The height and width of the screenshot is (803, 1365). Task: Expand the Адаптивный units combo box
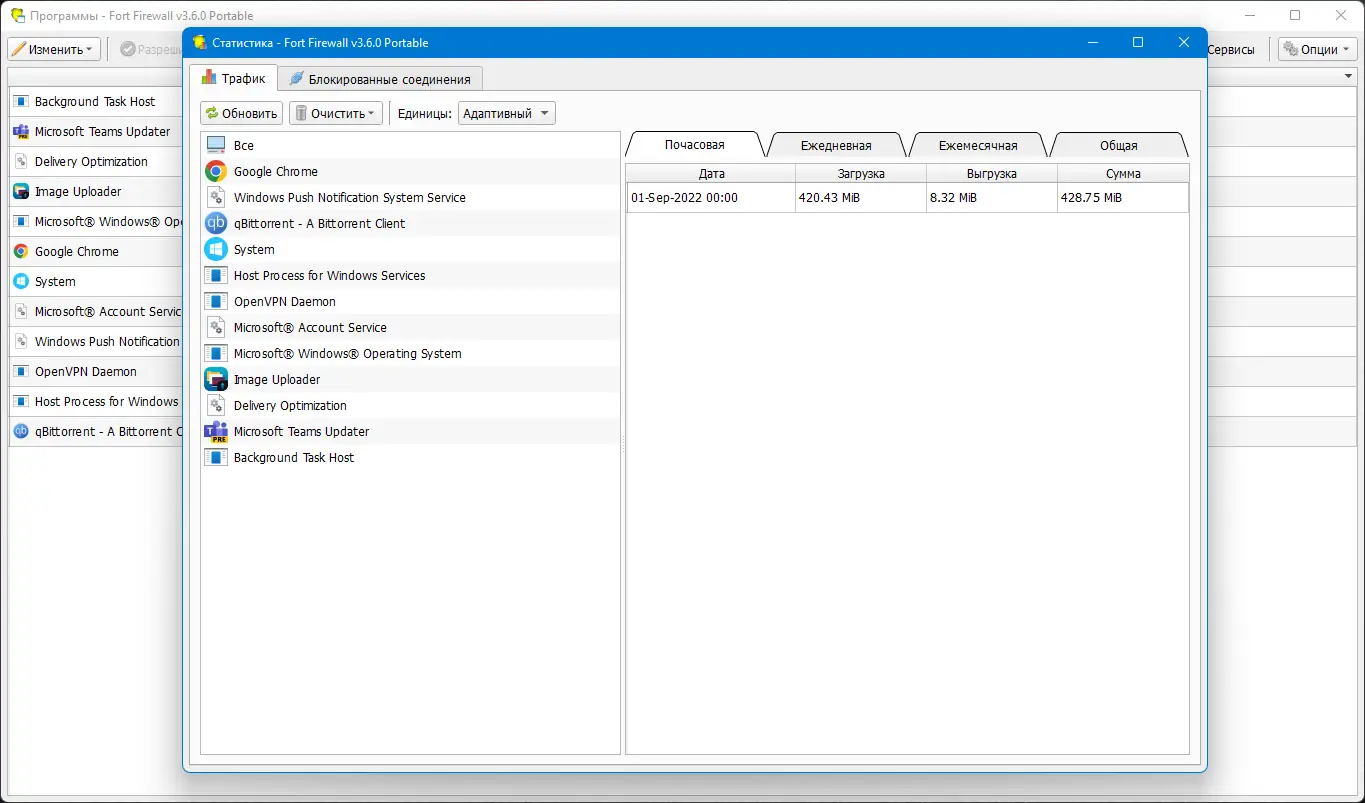click(507, 113)
